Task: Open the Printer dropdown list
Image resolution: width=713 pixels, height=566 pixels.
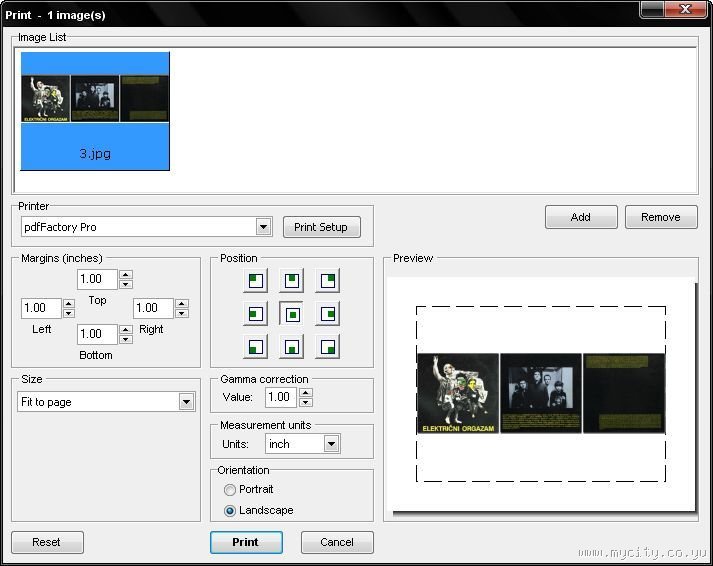Action: [263, 226]
